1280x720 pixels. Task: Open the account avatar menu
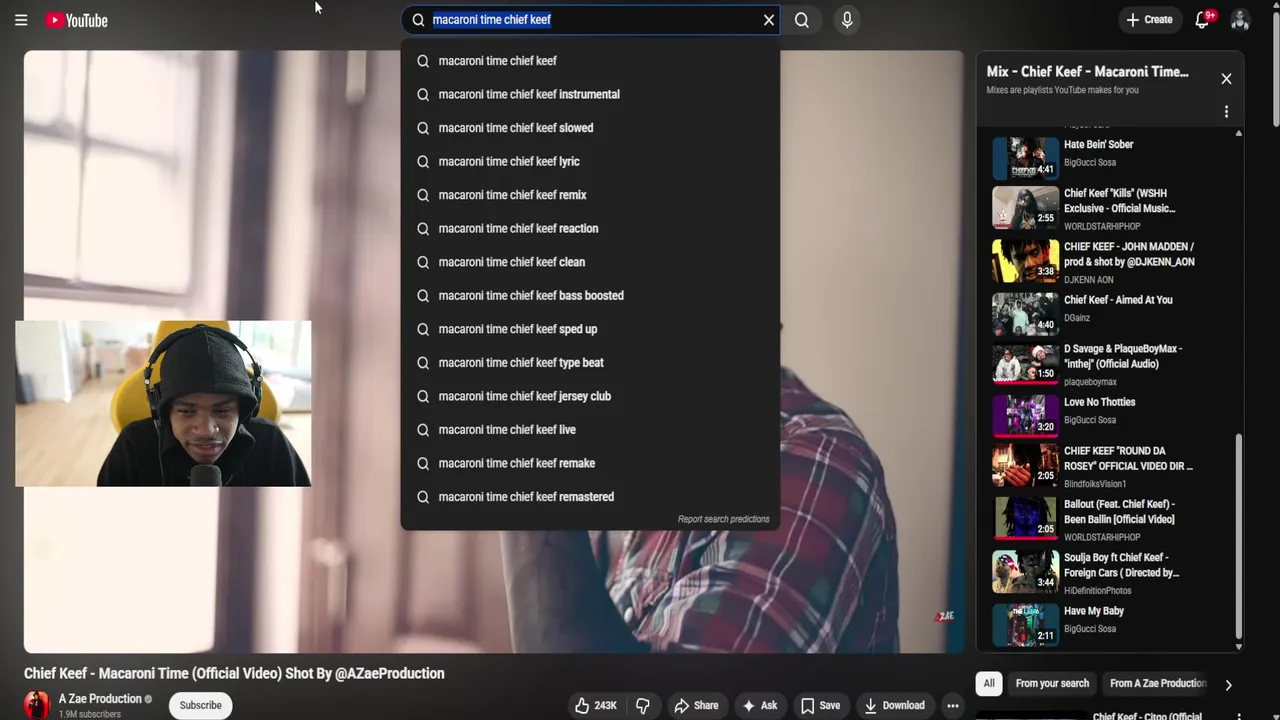[1240, 20]
